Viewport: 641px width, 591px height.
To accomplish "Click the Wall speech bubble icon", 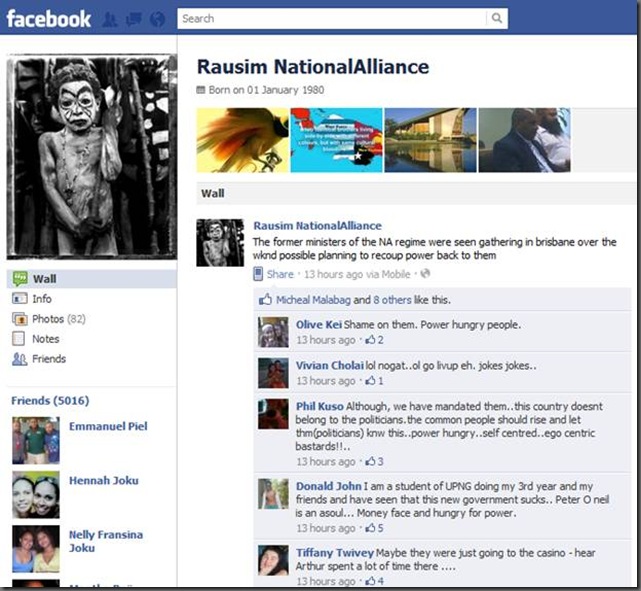I will click(20, 279).
